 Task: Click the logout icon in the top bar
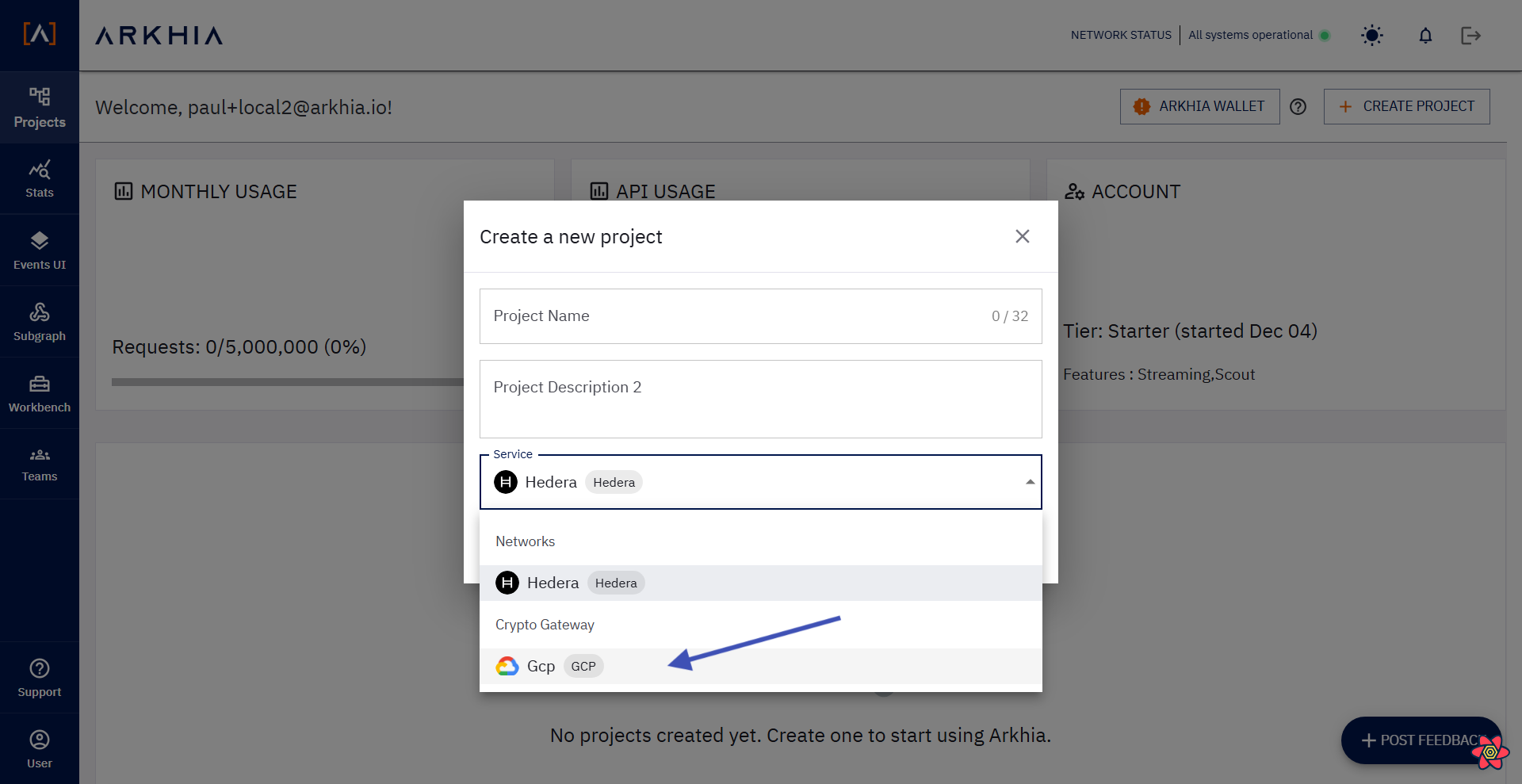point(1470,35)
